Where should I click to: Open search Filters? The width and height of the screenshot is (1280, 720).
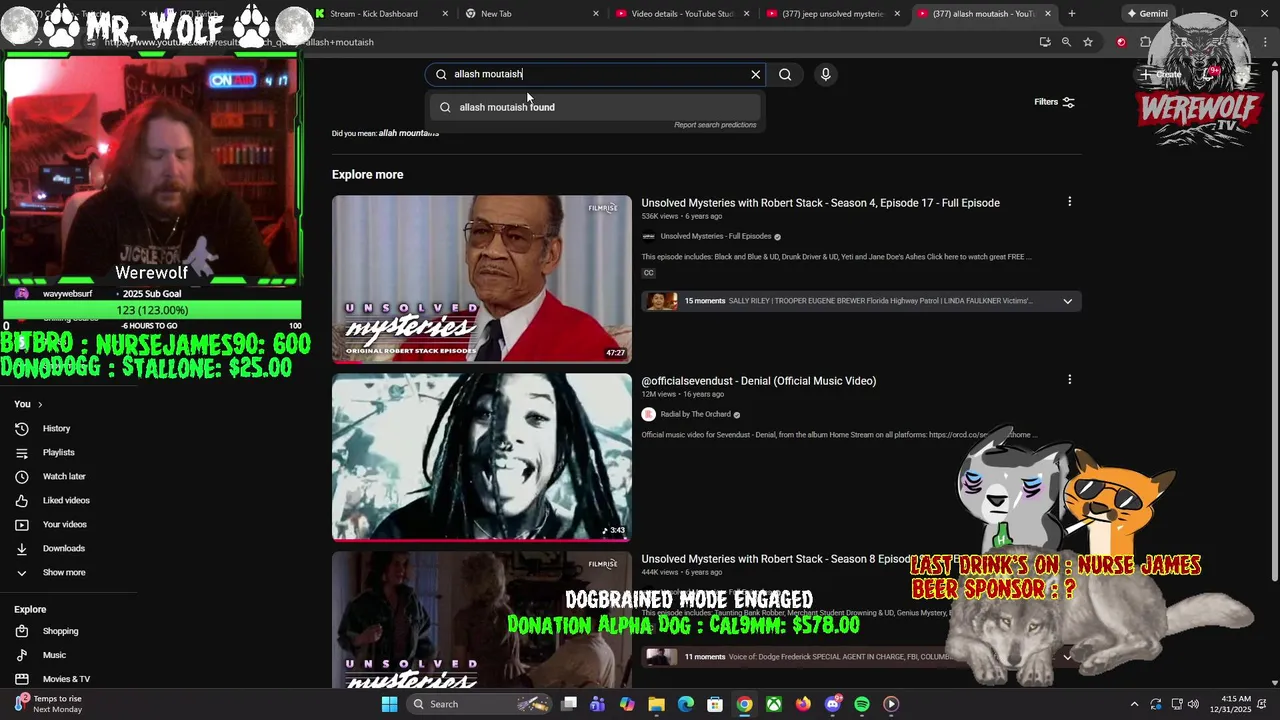point(1054,102)
